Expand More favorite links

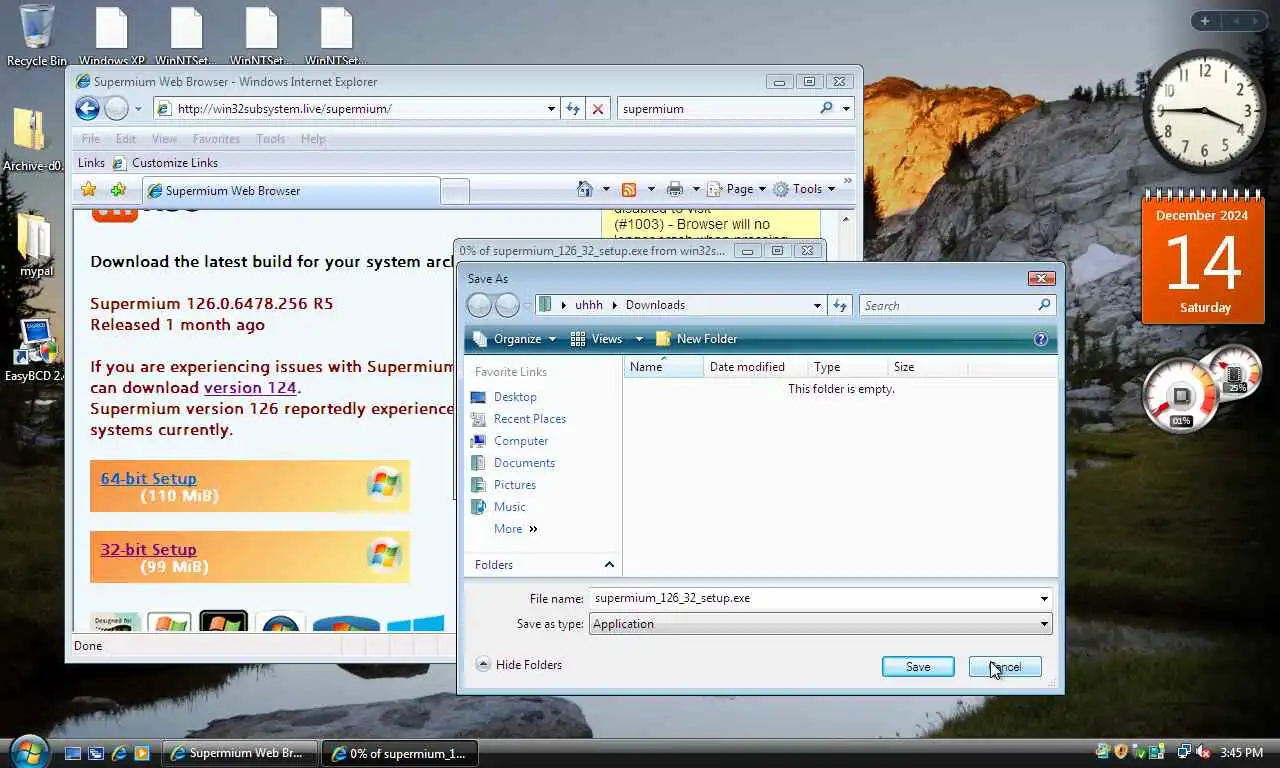(x=516, y=529)
